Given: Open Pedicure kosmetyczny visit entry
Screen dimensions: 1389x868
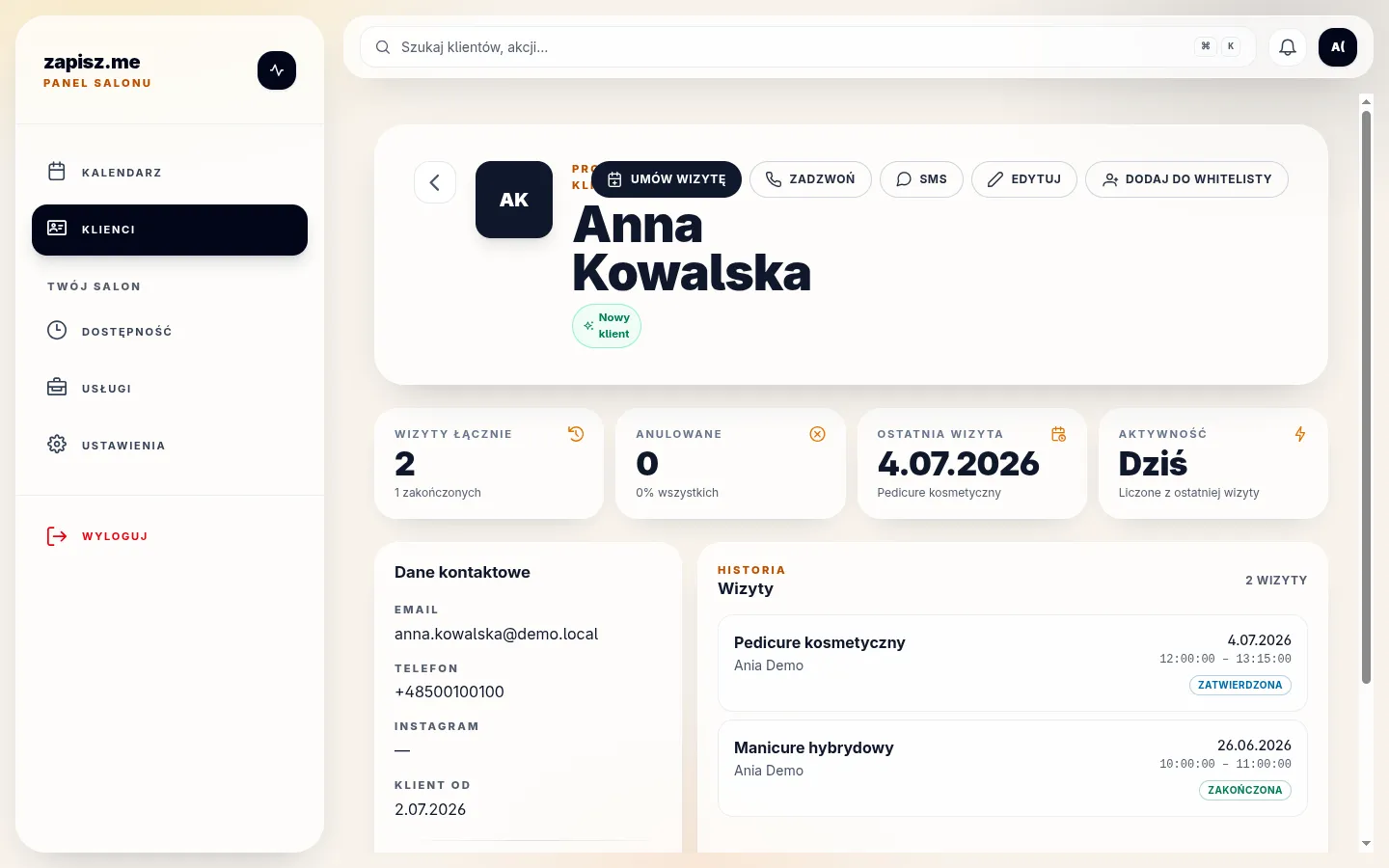Looking at the screenshot, I should 1013,664.
